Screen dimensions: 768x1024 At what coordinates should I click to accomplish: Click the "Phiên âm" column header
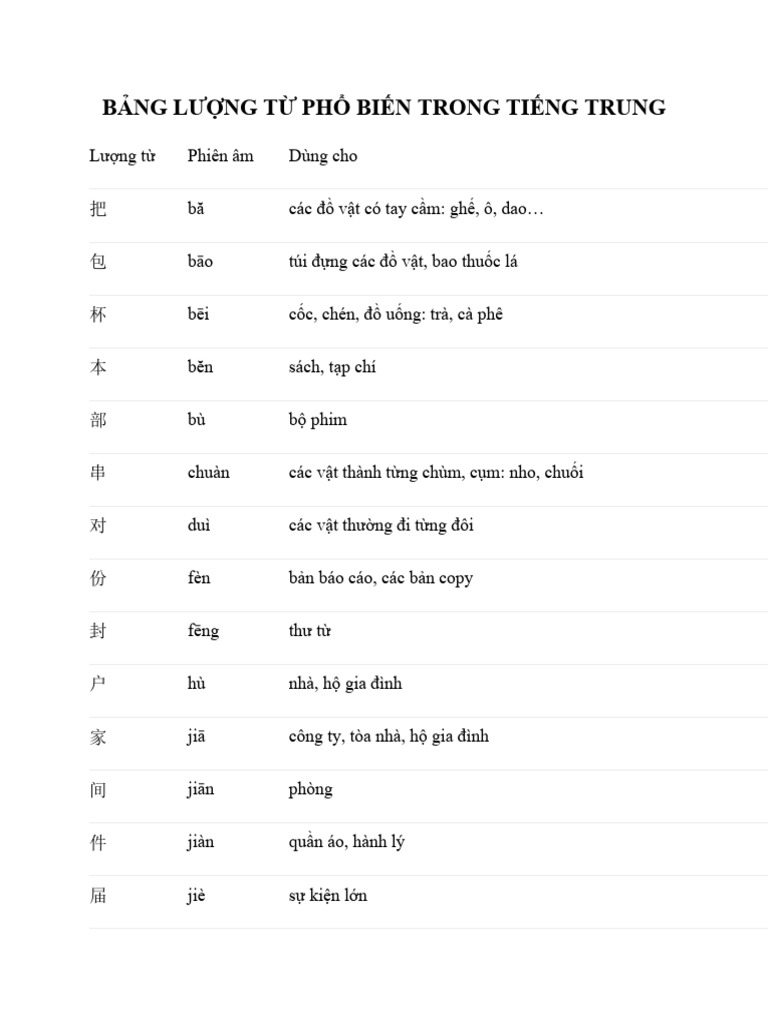pyautogui.click(x=220, y=156)
